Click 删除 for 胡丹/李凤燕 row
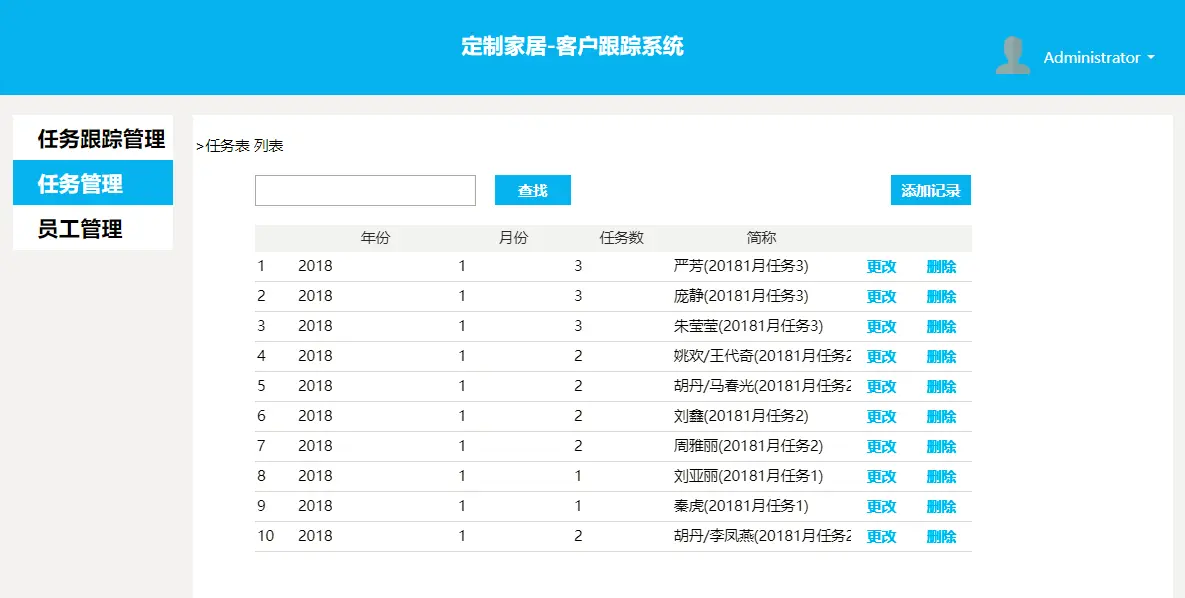The width and height of the screenshot is (1185, 598). pyautogui.click(x=942, y=537)
